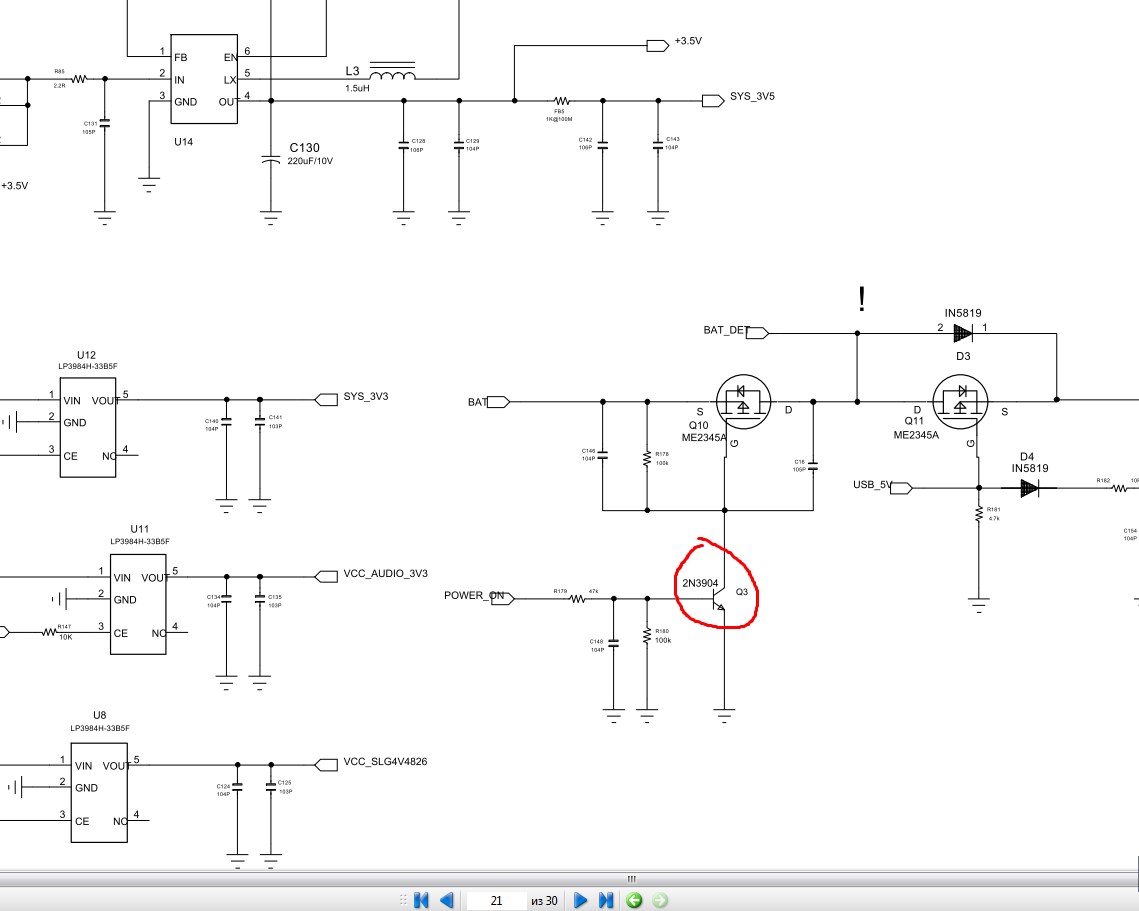
Task: Click the C131 capacitor label
Action: click(90, 124)
